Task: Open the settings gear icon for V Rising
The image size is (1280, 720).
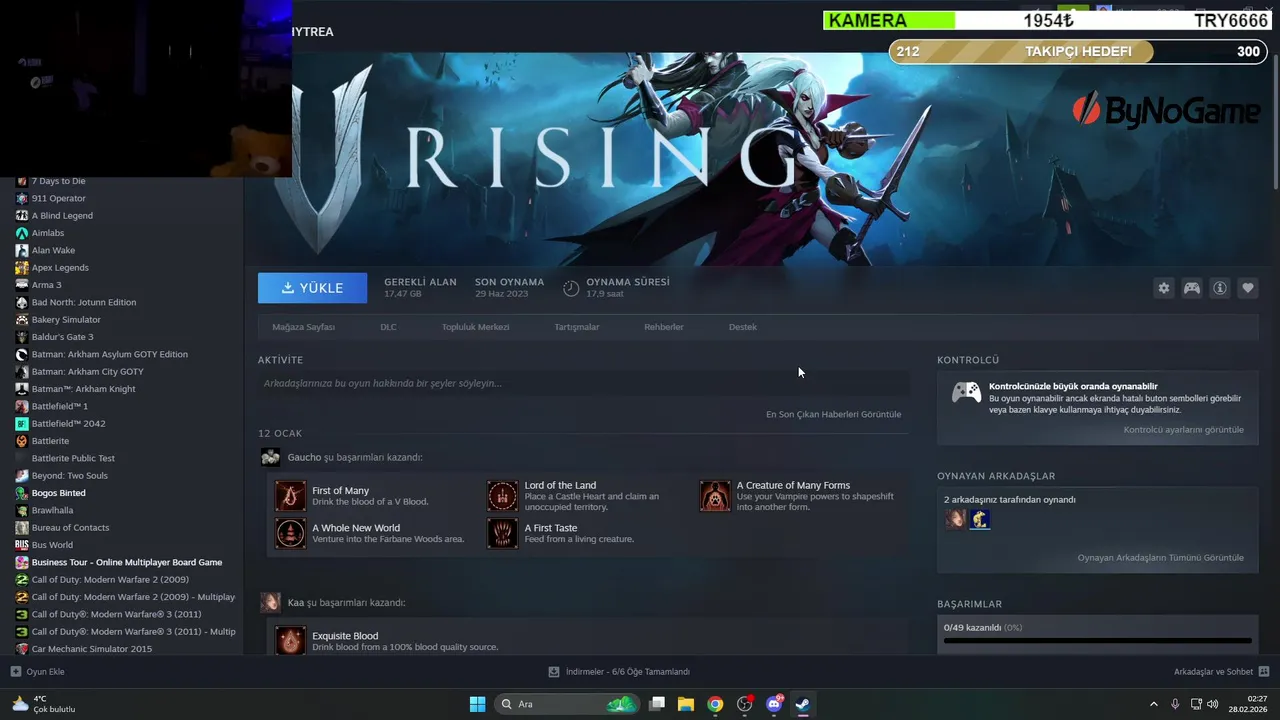Action: pyautogui.click(x=1164, y=288)
